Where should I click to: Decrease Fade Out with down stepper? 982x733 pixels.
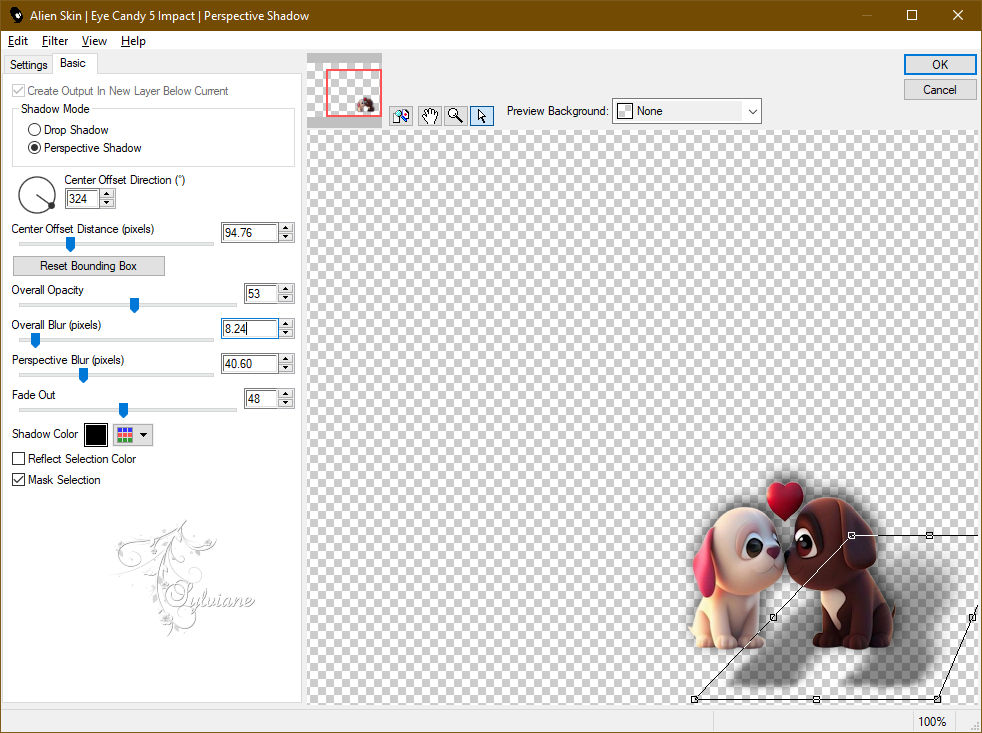point(286,403)
